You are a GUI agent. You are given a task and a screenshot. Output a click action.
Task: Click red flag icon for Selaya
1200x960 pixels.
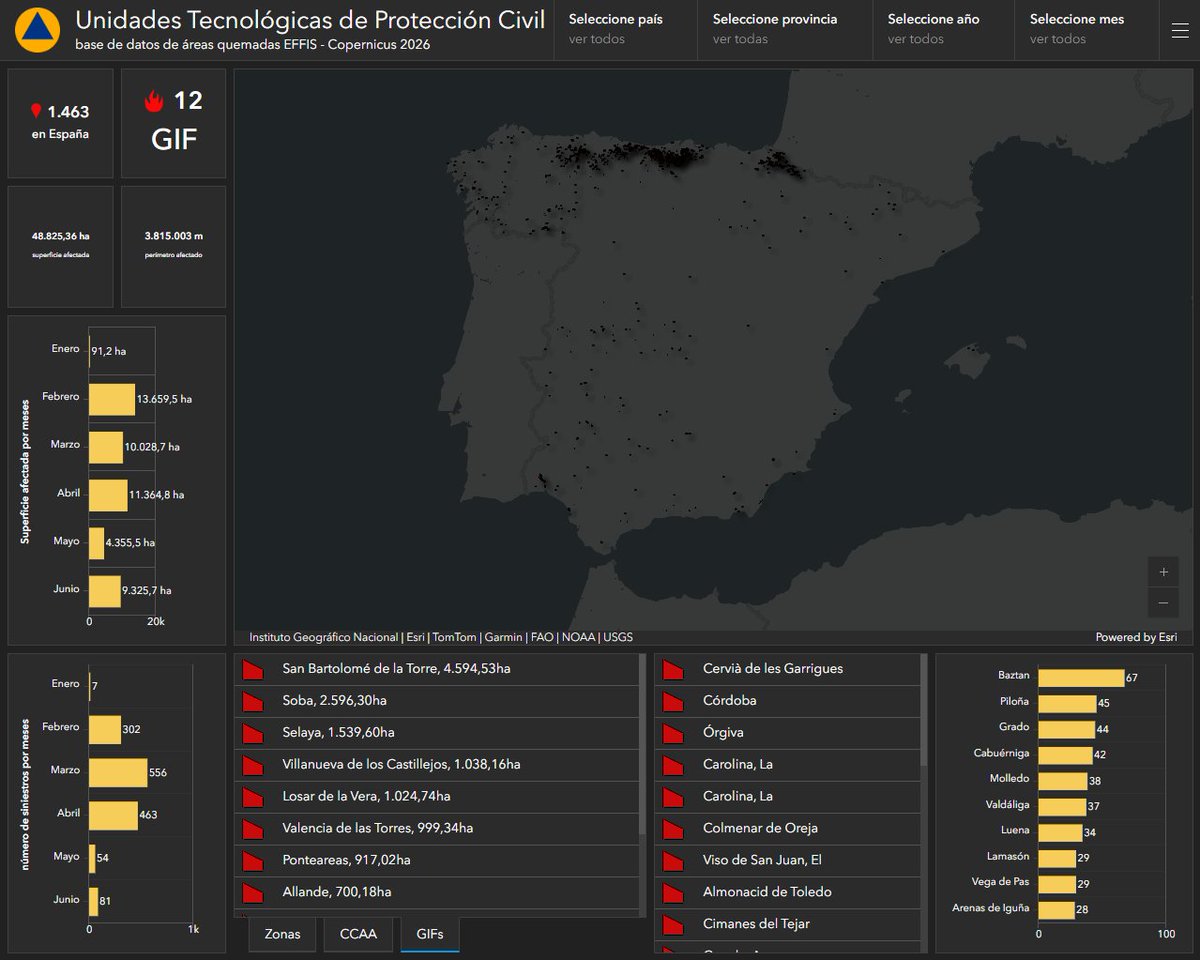tap(253, 733)
